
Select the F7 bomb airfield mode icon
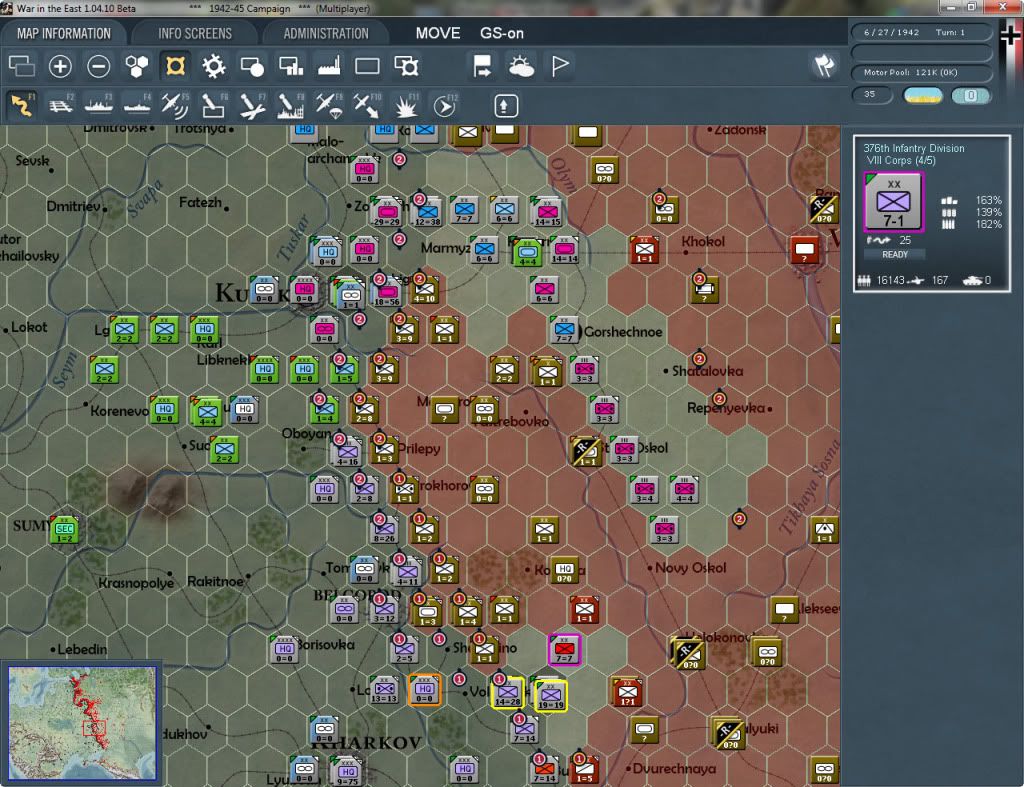coord(252,105)
